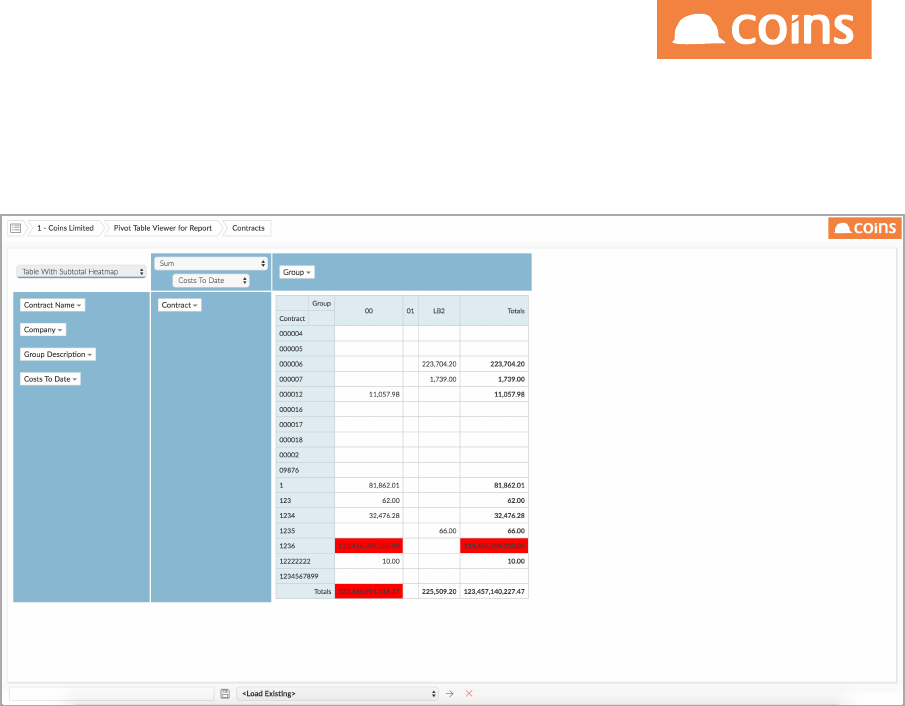This screenshot has height=706, width=905.
Task: Click the Contracts breadcrumb
Action: coord(248,228)
